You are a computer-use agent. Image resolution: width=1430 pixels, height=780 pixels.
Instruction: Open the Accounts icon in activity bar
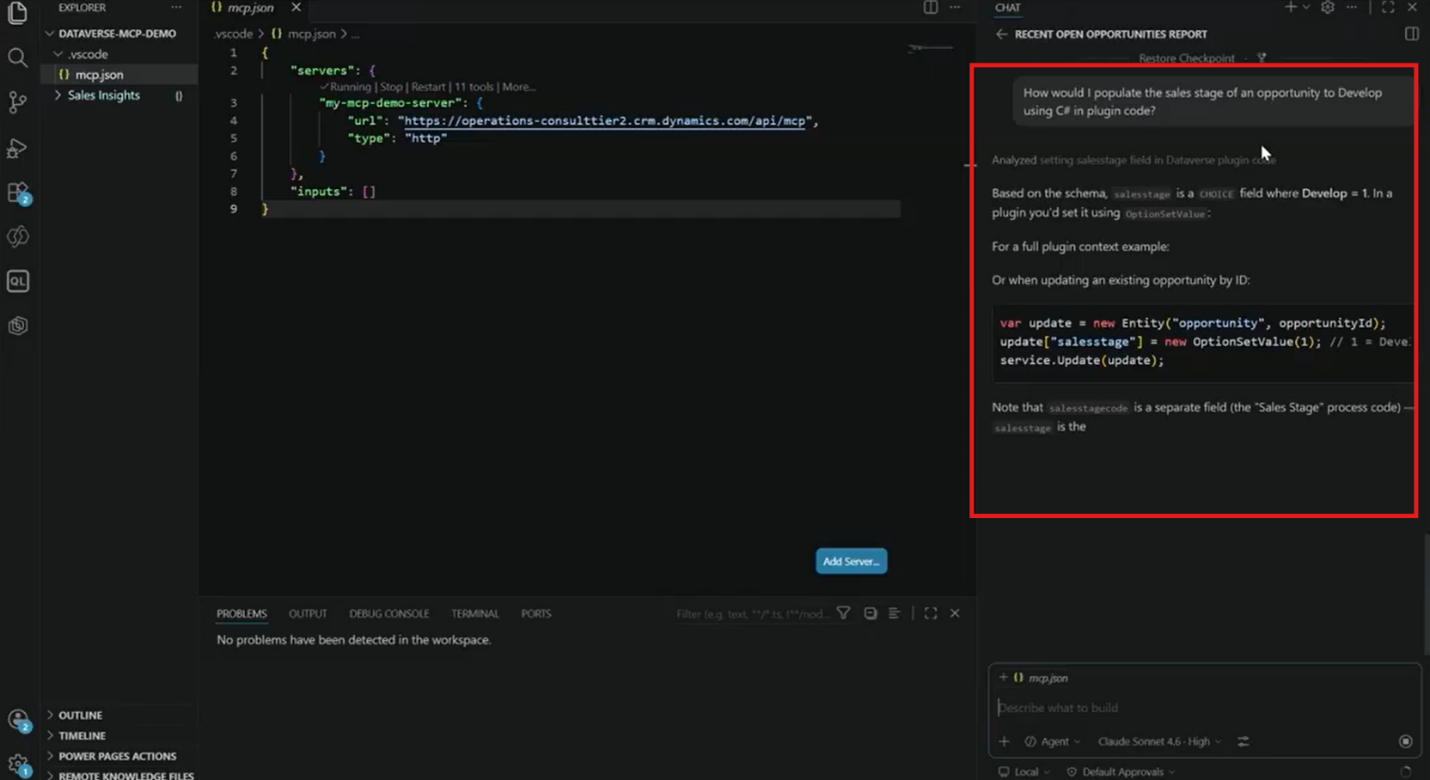[x=17, y=720]
